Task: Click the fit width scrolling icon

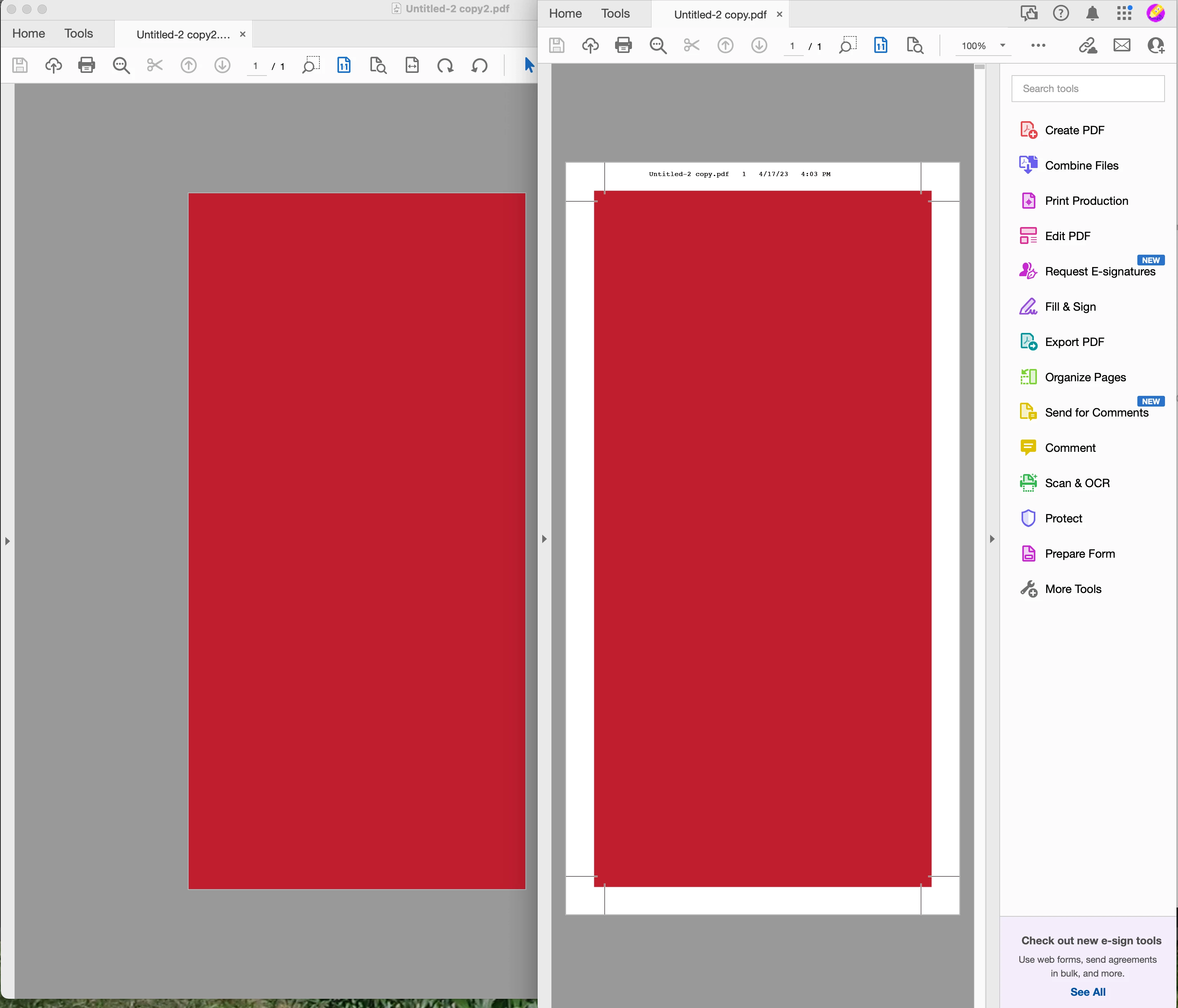Action: tap(411, 66)
